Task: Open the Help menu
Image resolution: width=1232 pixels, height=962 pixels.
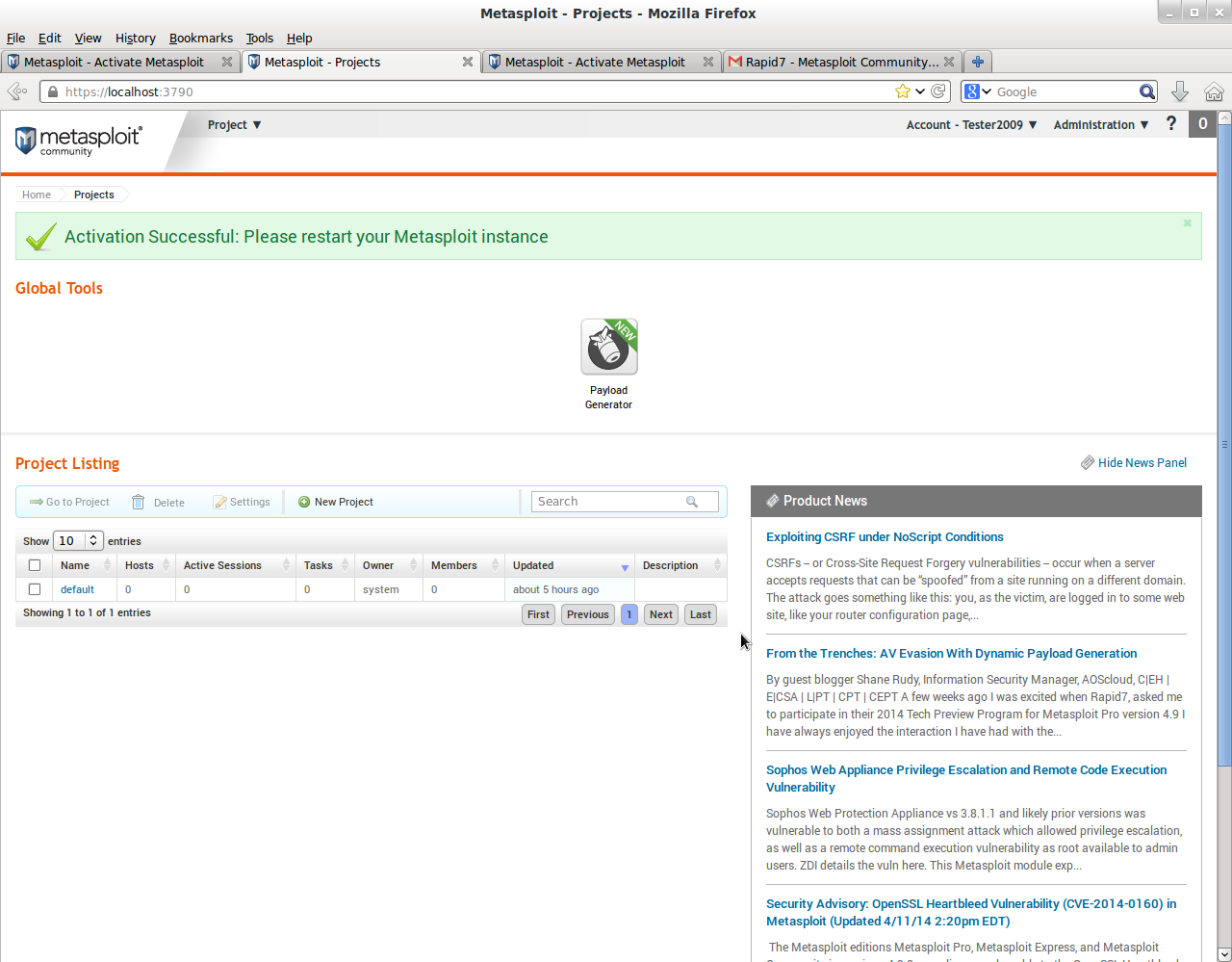Action: click(299, 38)
